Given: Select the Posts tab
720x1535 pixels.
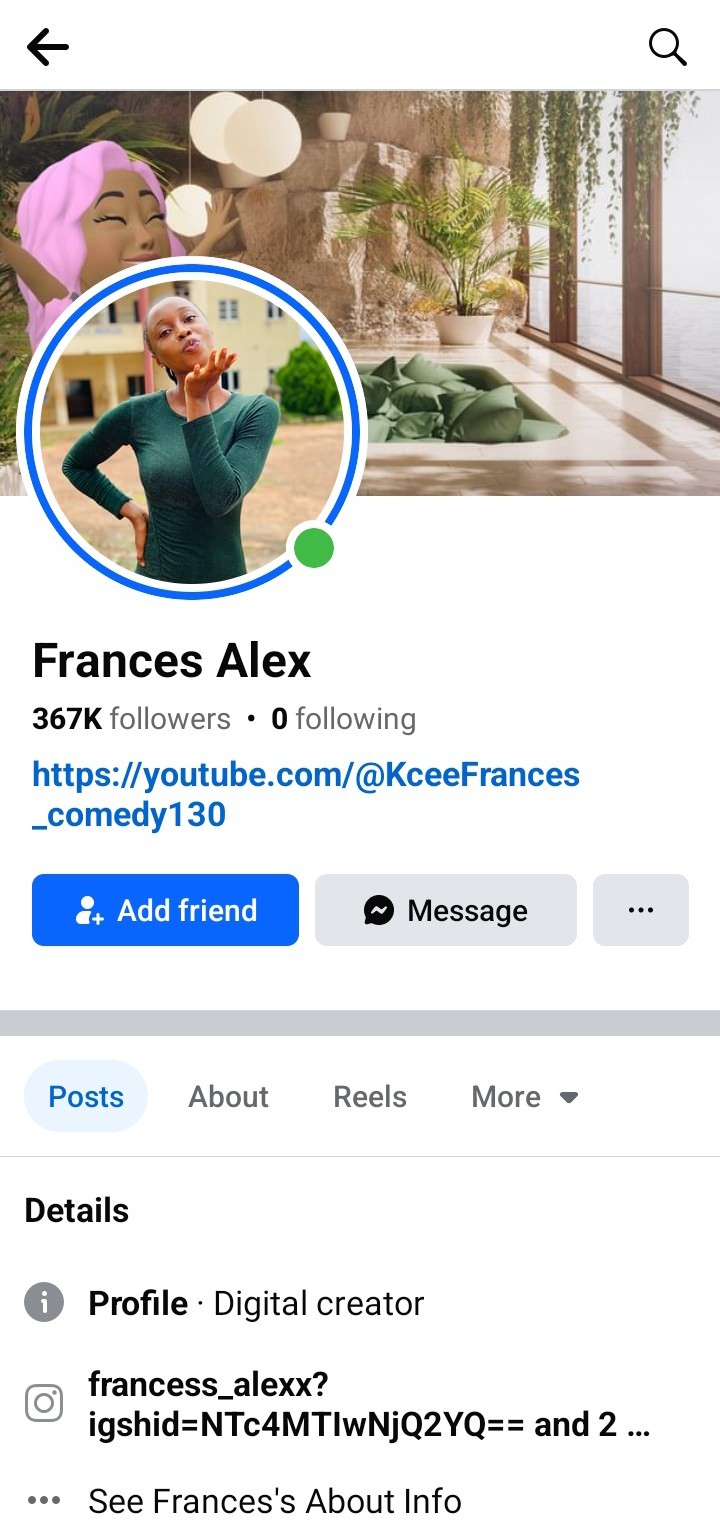Looking at the screenshot, I should (86, 1097).
